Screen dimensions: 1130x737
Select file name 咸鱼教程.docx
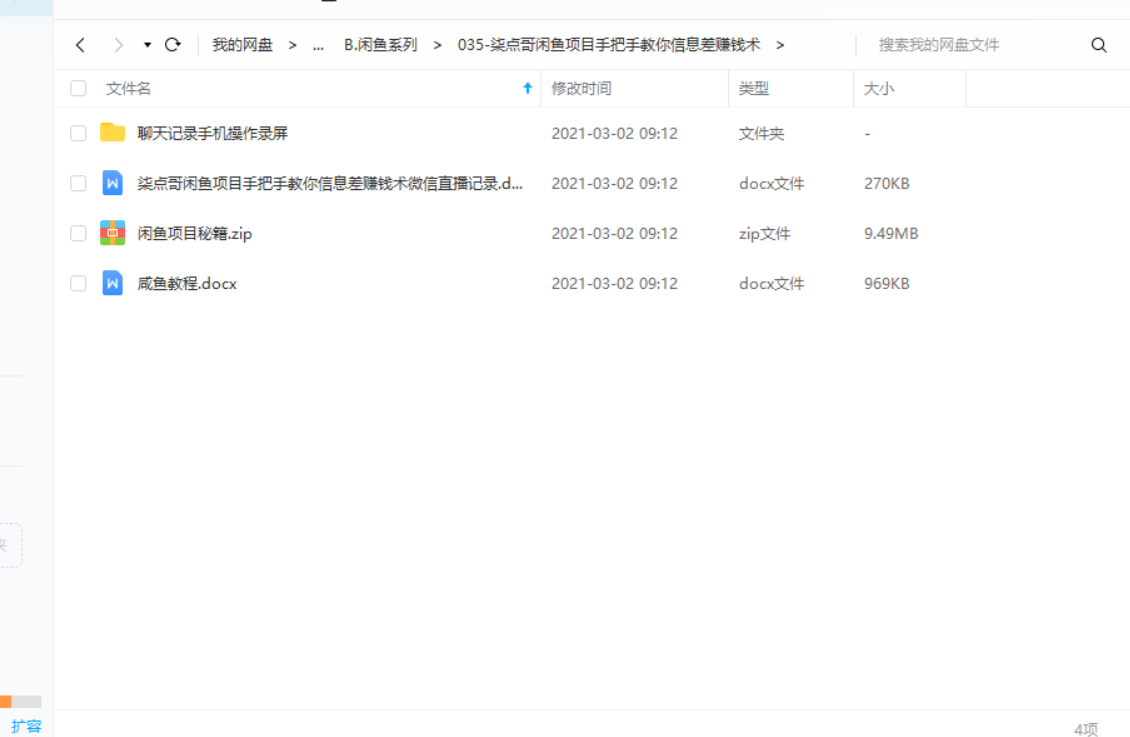point(187,283)
